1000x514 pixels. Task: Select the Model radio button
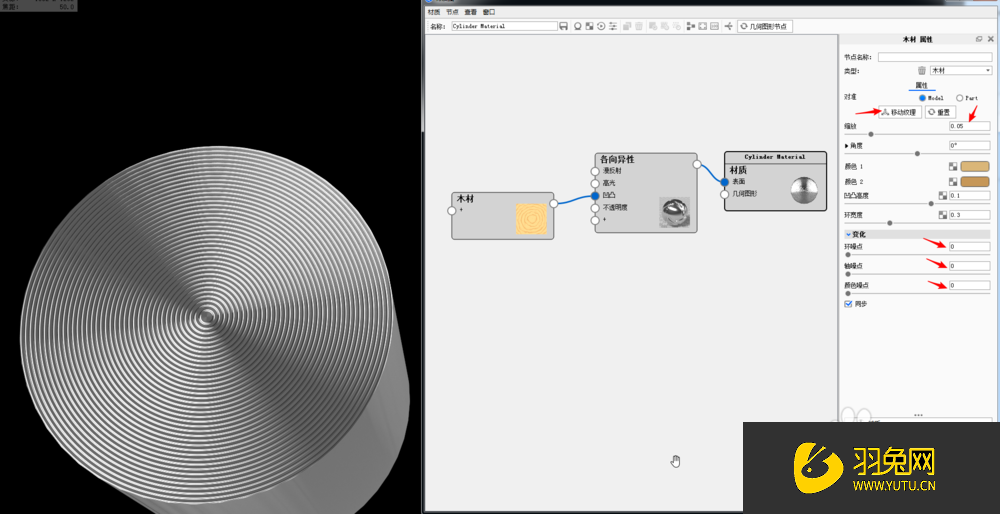(x=922, y=98)
